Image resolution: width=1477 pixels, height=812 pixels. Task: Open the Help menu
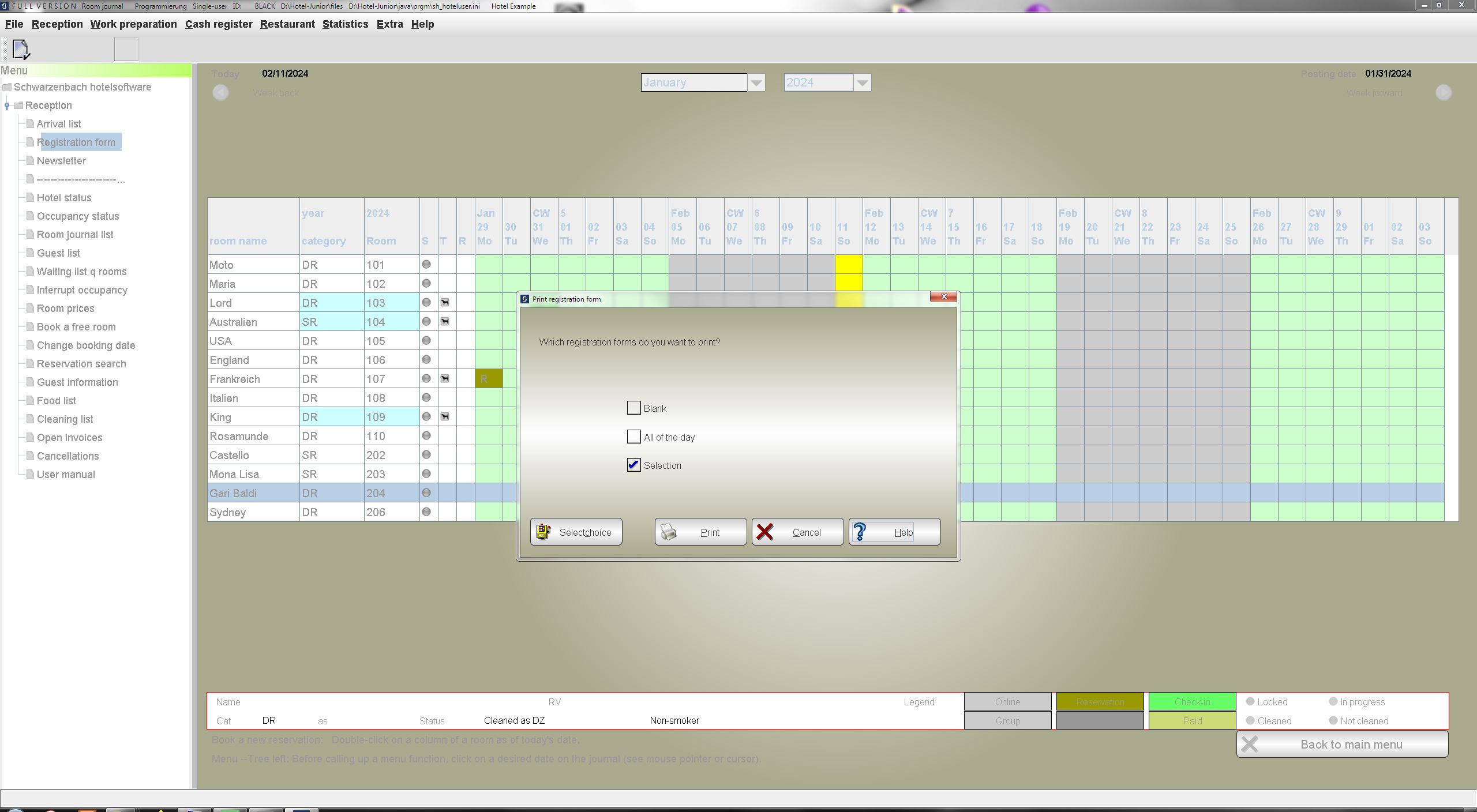[x=422, y=24]
